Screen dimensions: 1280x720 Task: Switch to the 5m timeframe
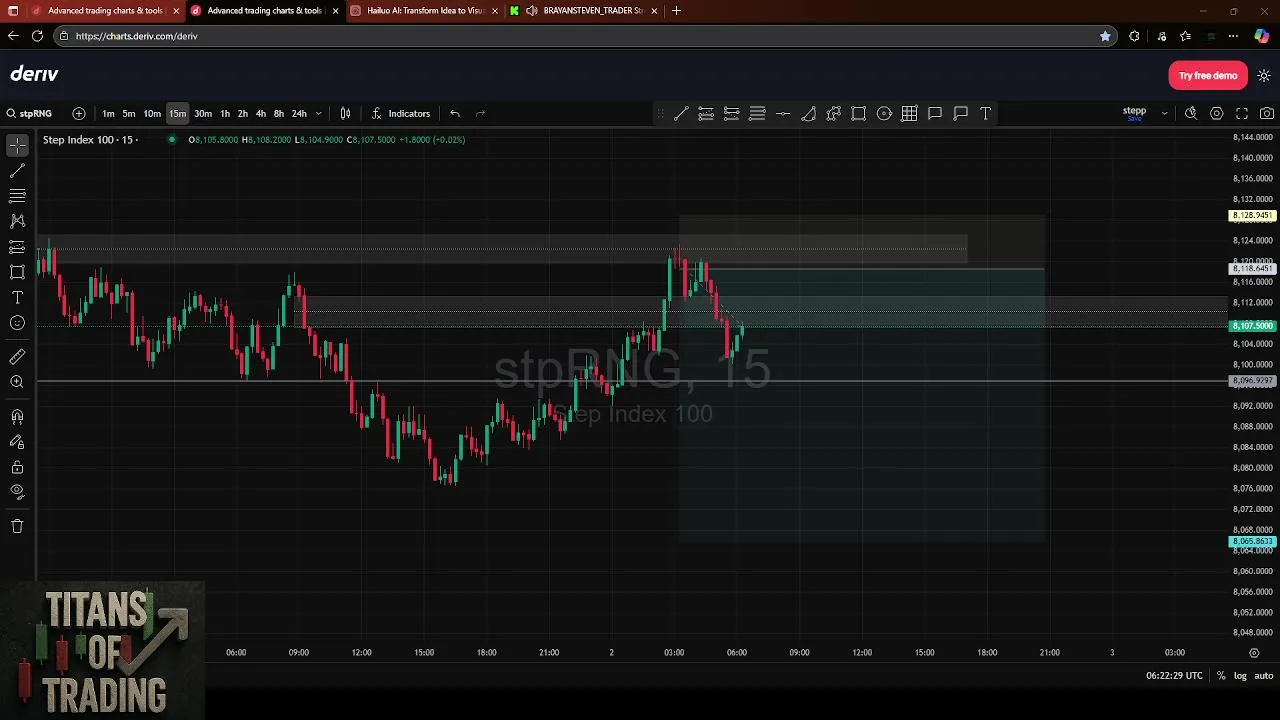[x=129, y=113]
